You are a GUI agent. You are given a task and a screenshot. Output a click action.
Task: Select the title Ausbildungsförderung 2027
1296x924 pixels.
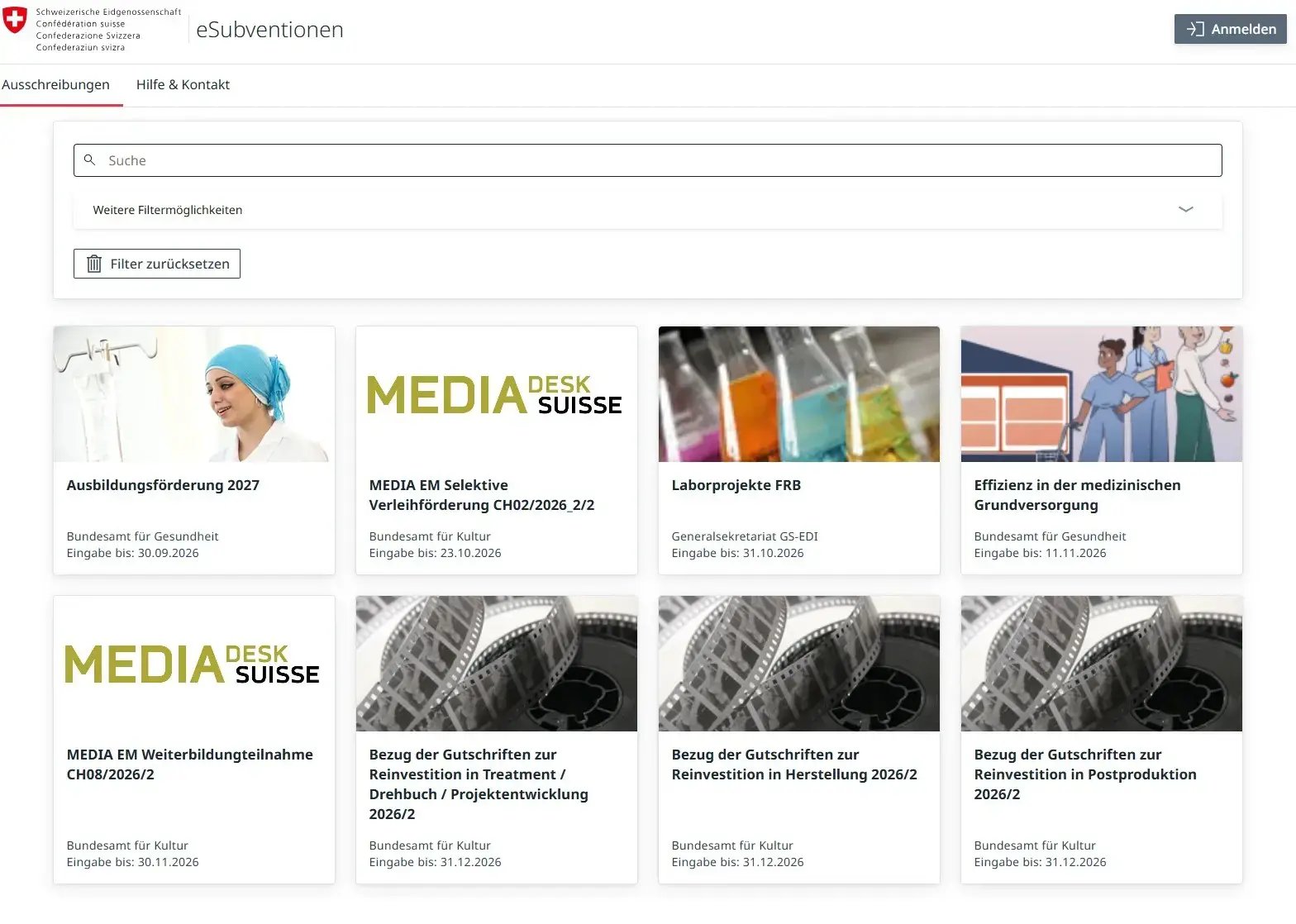pyautogui.click(x=163, y=485)
